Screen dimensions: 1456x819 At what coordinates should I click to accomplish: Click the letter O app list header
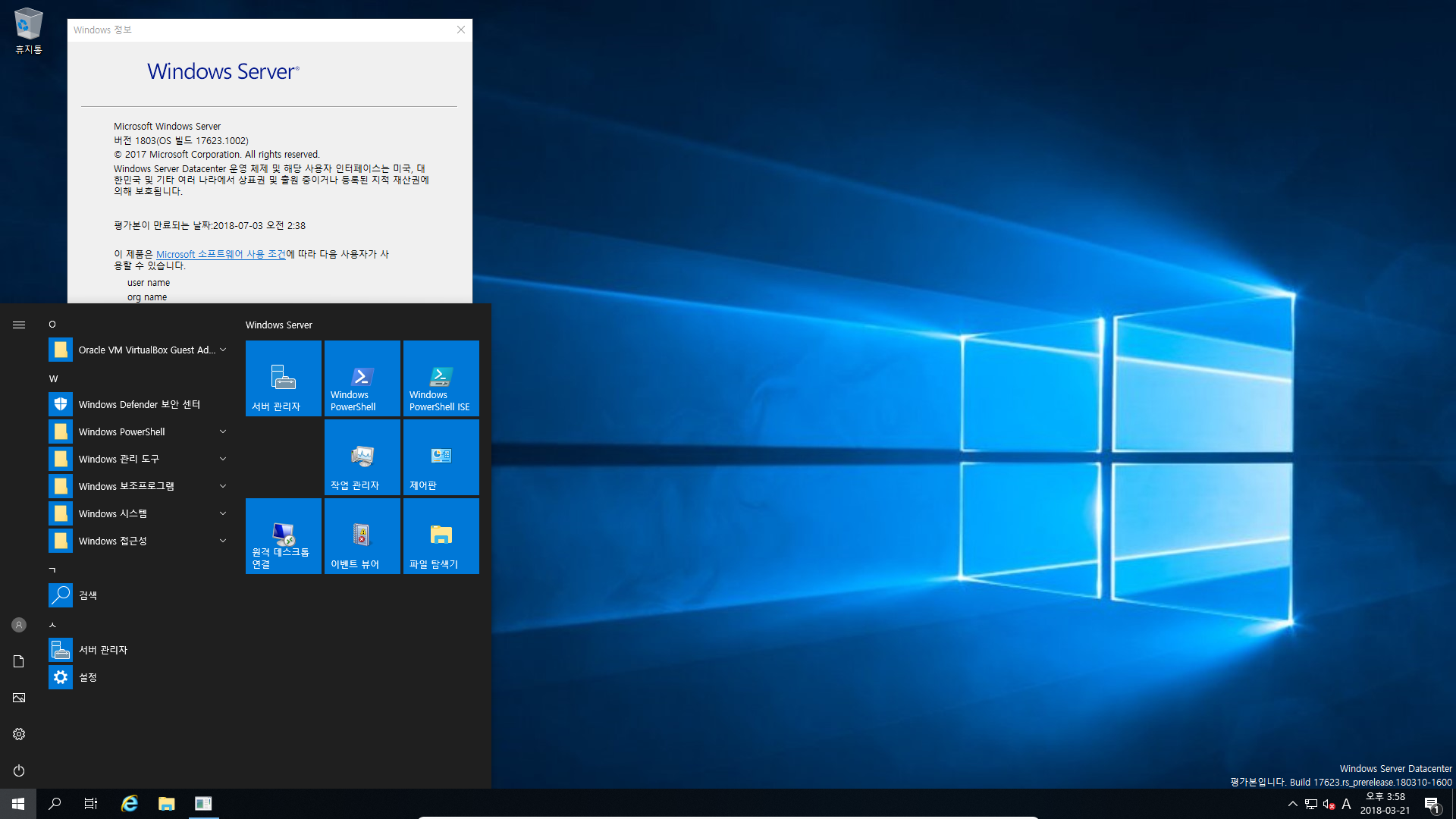[x=52, y=324]
